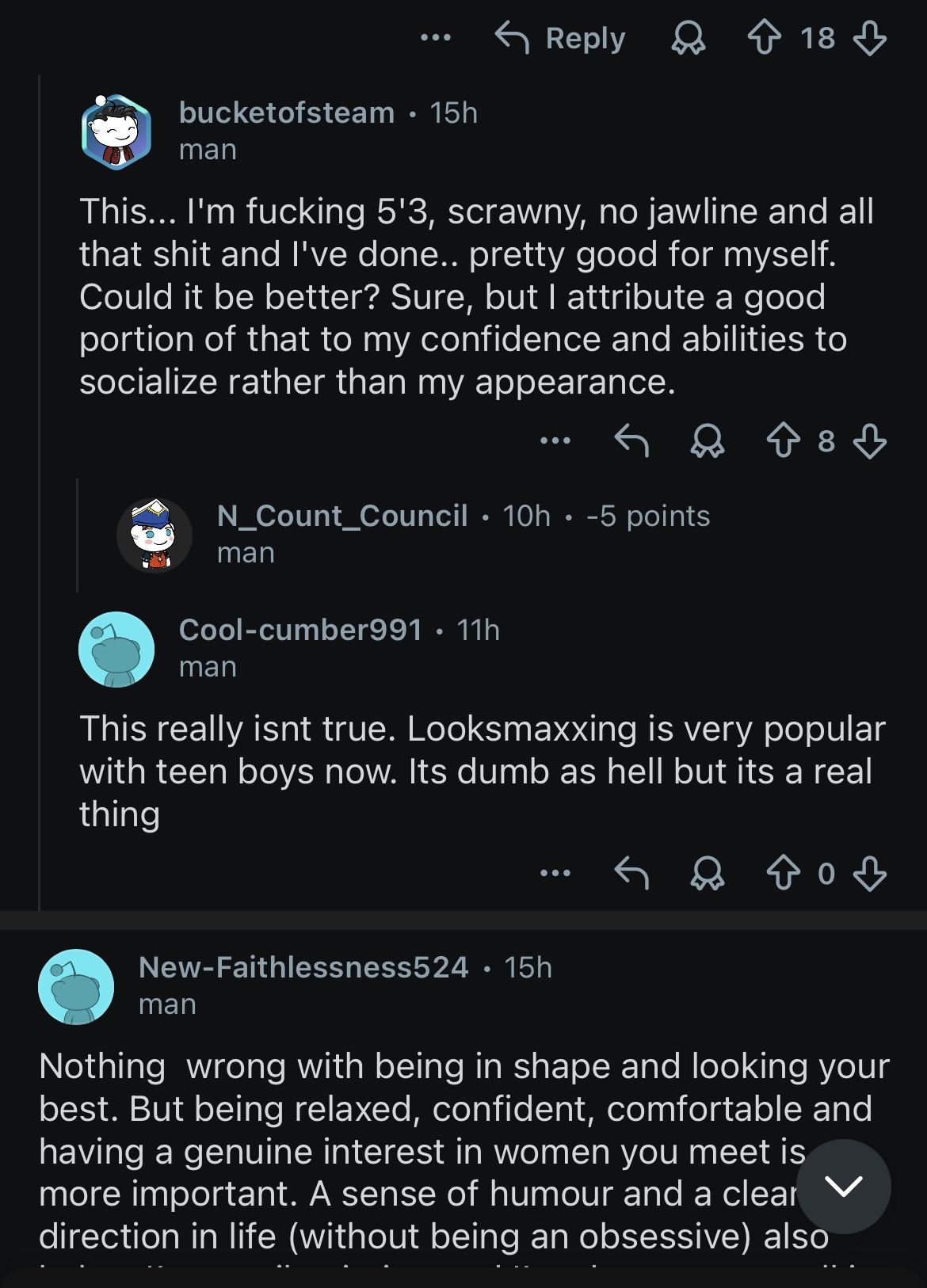Tap Cool-cumber991's avatar image
This screenshot has width=927, height=1288.
point(116,649)
